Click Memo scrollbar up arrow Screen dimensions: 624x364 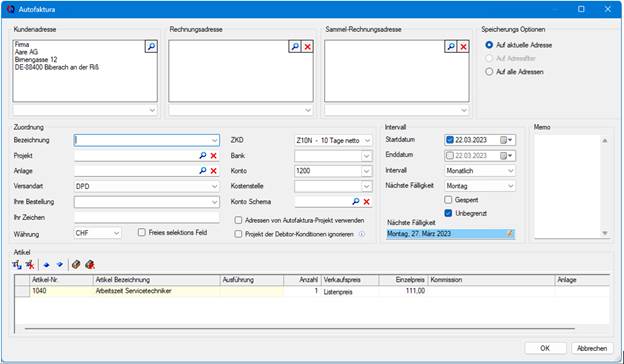coord(604,140)
